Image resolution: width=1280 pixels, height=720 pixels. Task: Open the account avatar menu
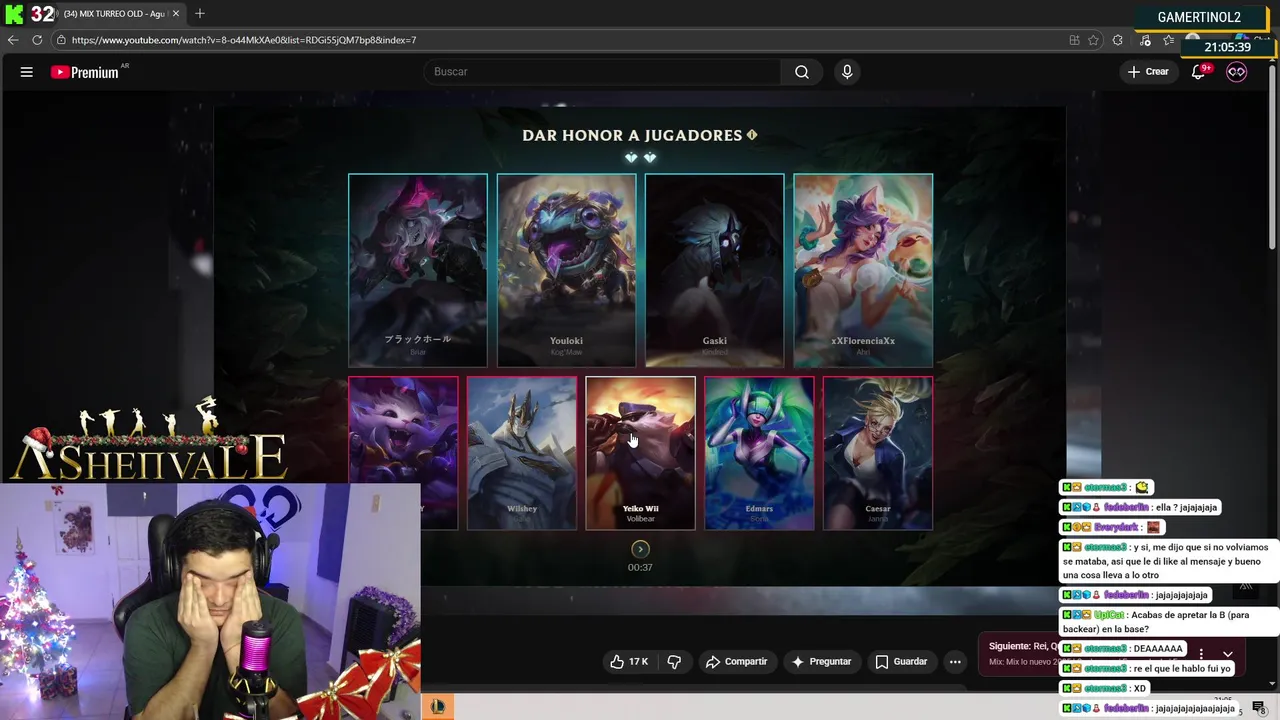pyautogui.click(x=1237, y=72)
